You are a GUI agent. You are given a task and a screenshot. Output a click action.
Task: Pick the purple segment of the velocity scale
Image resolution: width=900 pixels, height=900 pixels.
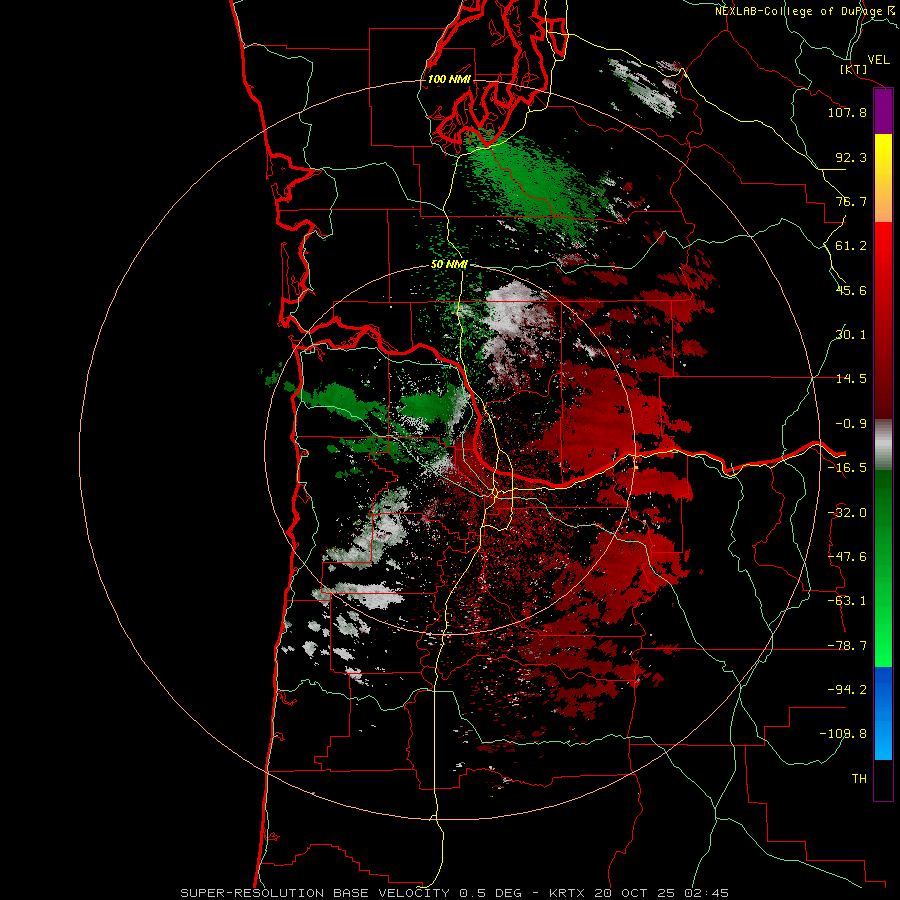(883, 111)
